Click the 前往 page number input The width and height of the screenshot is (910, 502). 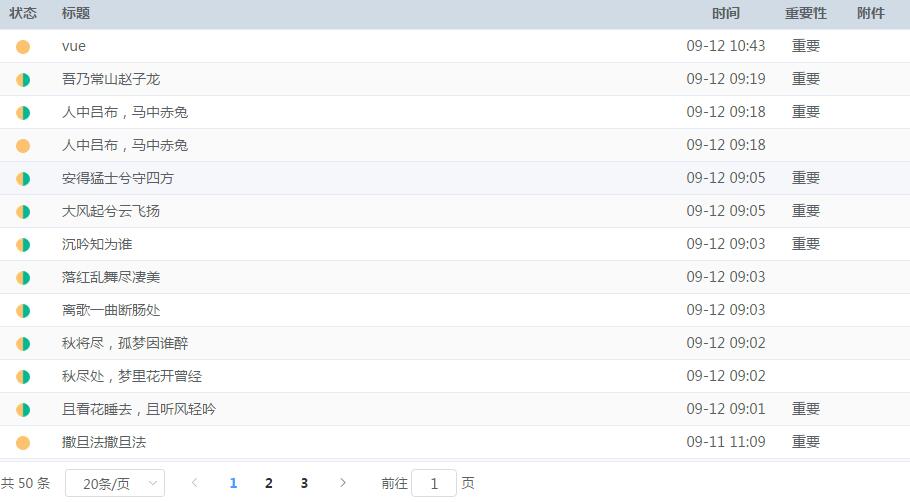(x=434, y=483)
